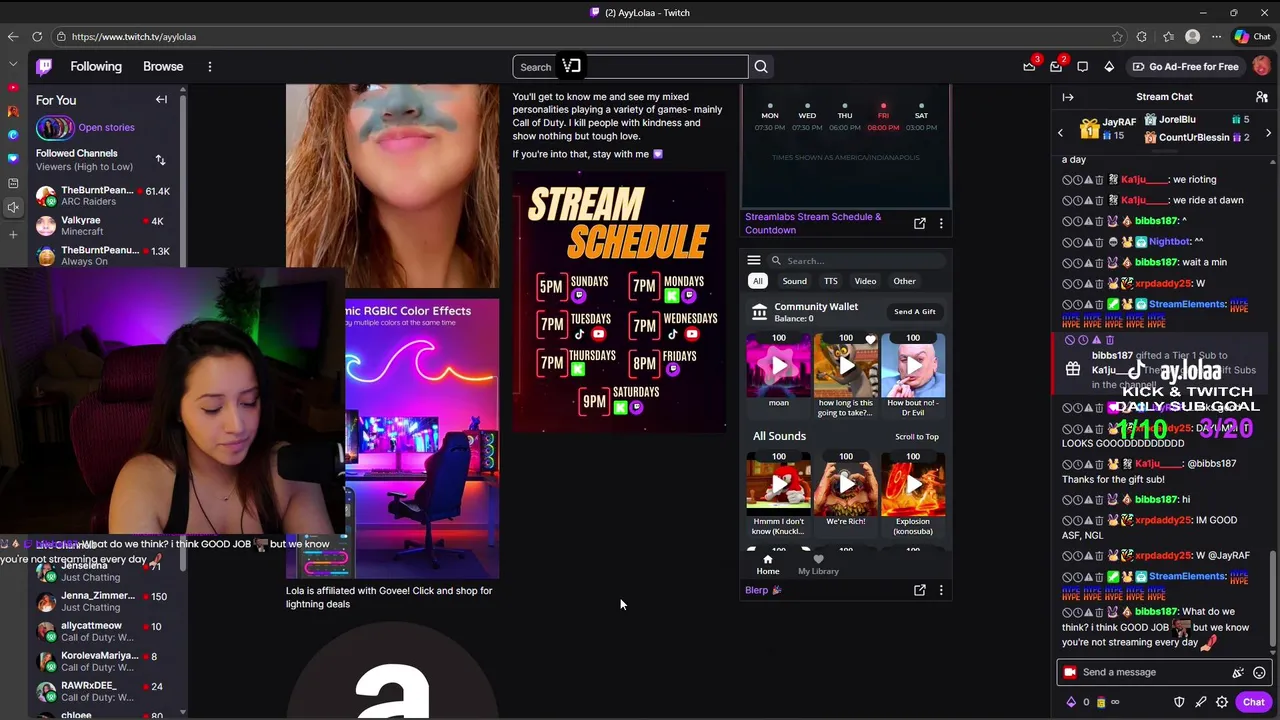Collapse the Stream Chat panel
Screen dimensions: 1280x720
click(1068, 97)
